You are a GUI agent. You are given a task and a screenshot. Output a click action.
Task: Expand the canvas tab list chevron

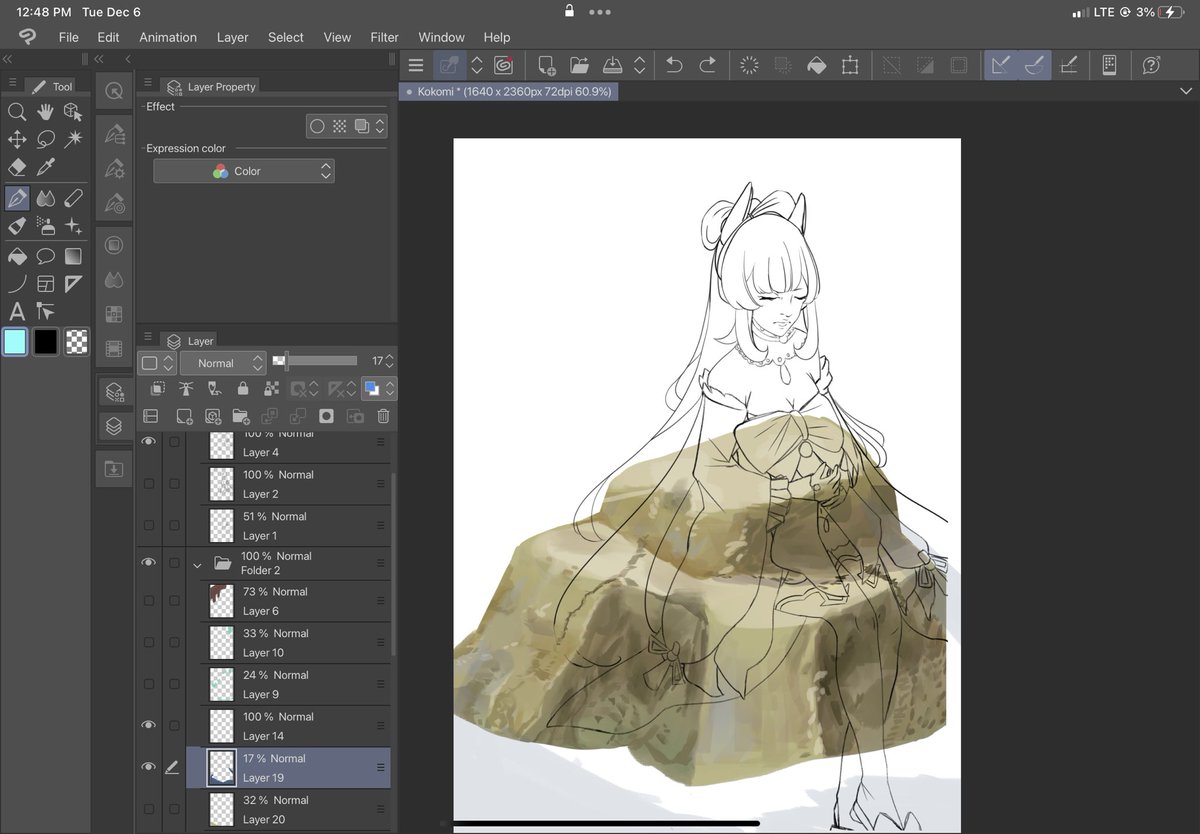click(x=1185, y=91)
